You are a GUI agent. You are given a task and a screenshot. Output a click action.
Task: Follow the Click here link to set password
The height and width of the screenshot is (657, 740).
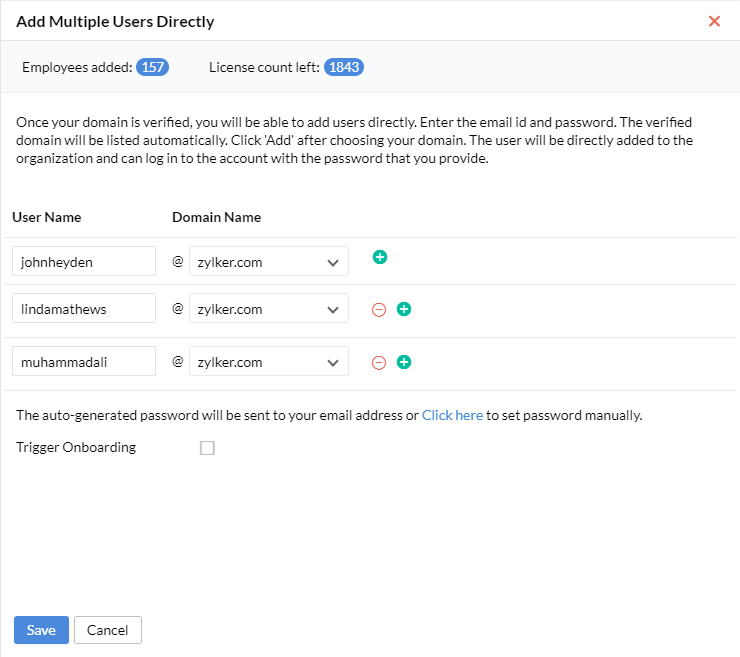(x=452, y=415)
